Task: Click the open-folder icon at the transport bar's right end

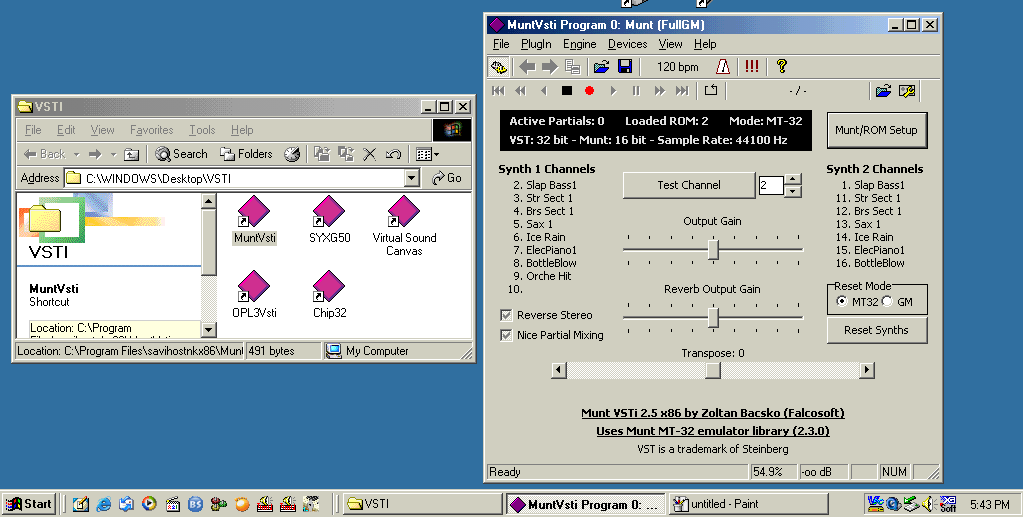Action: pyautogui.click(x=883, y=91)
